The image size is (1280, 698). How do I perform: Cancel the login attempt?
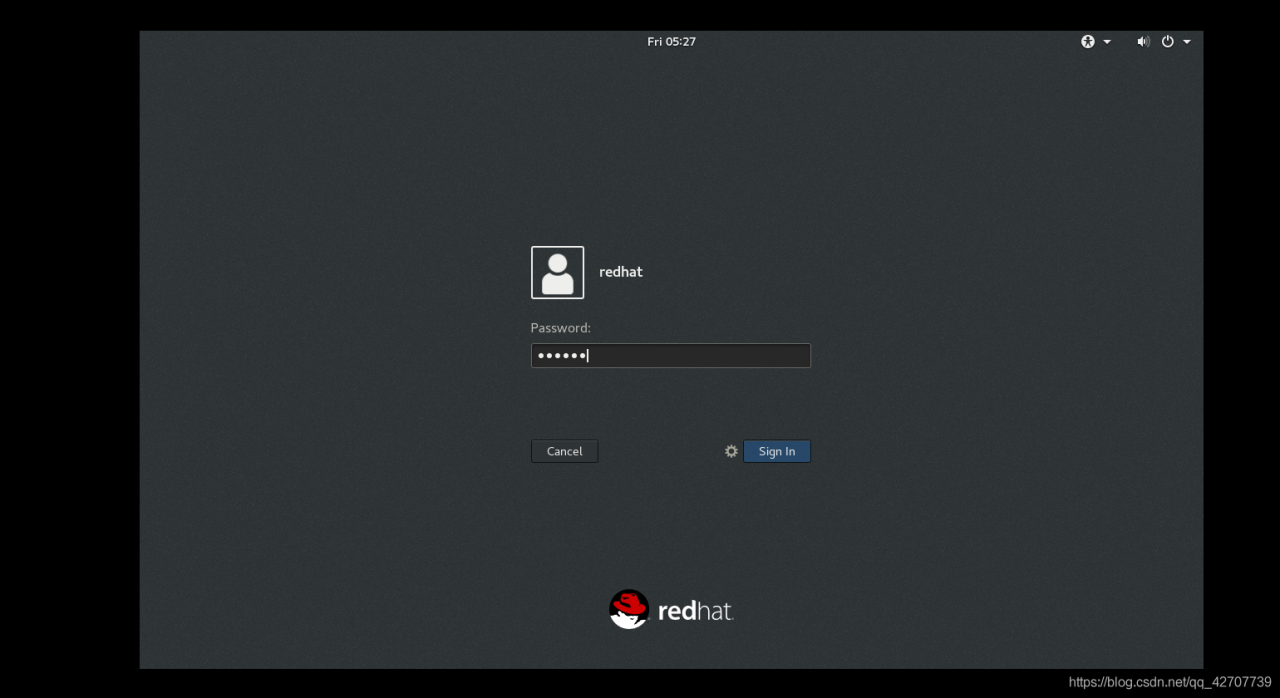tap(564, 451)
